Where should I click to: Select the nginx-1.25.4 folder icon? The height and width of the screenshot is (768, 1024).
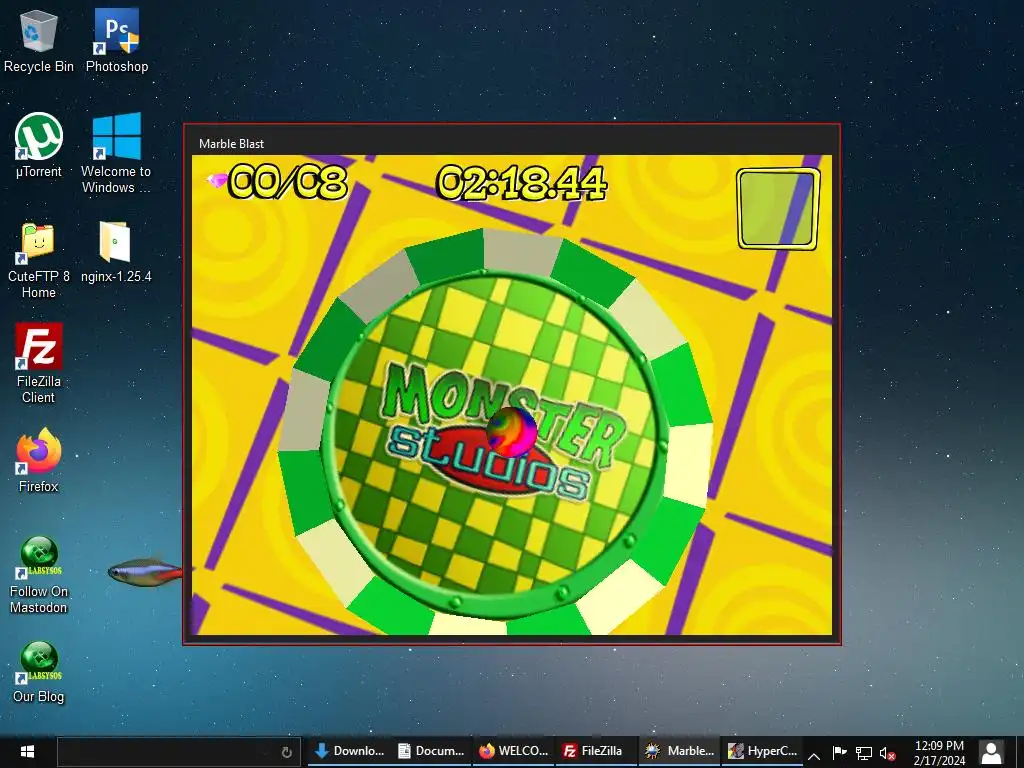coord(116,251)
